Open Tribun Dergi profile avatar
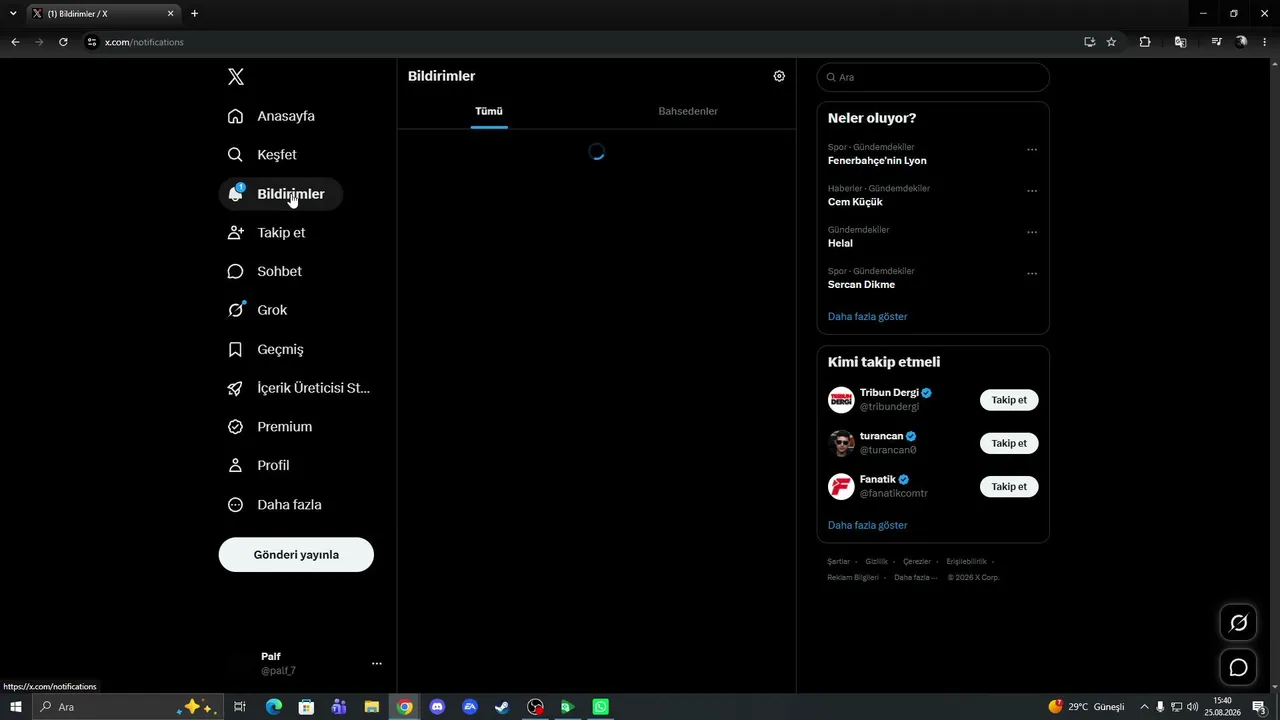 tap(841, 400)
